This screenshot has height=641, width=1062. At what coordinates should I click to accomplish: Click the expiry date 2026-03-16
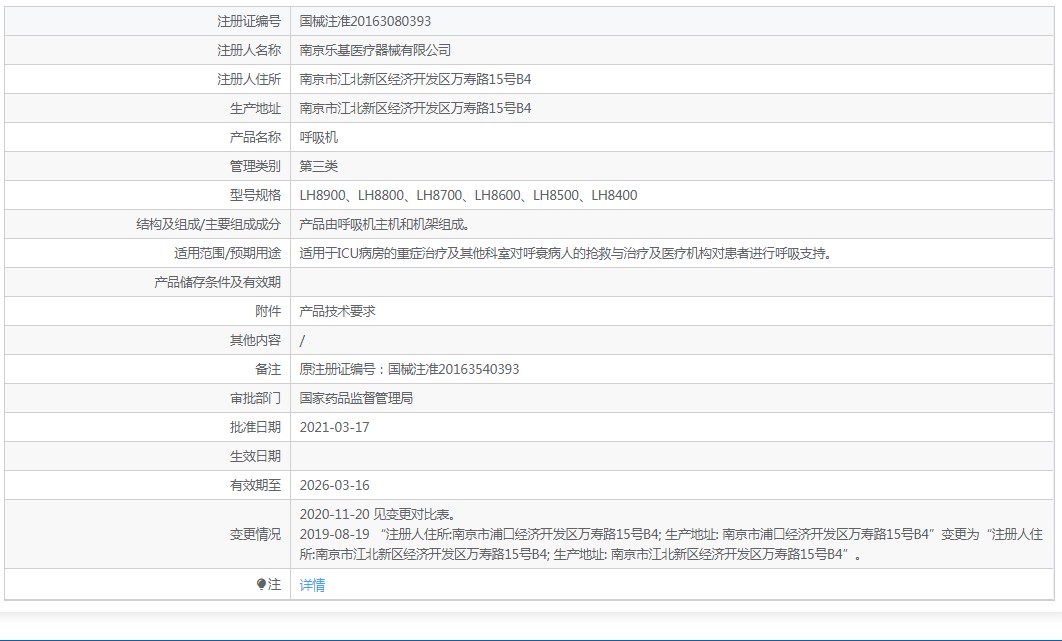[x=335, y=485]
